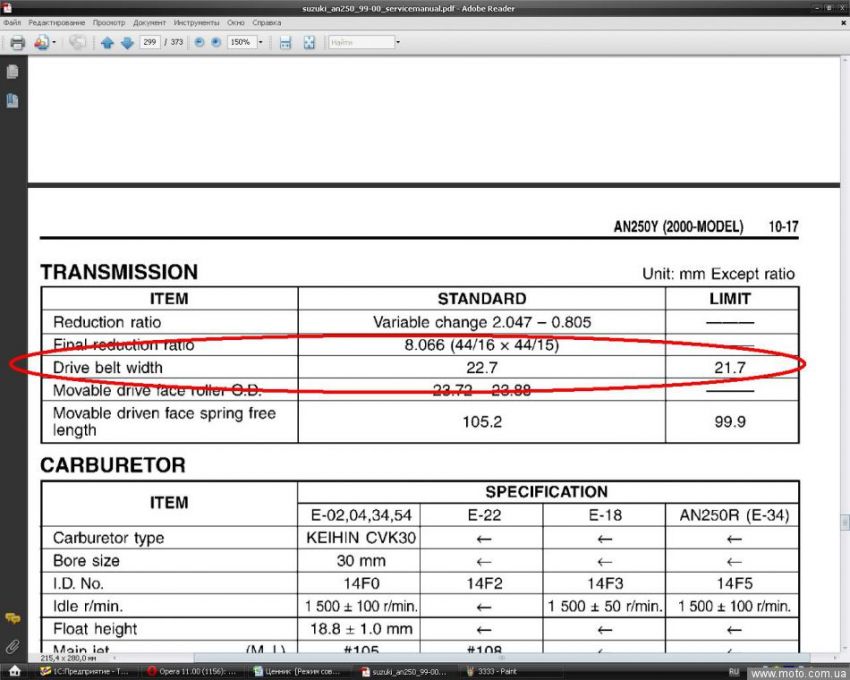Open the Инструменты menu
Viewport: 850px width, 680px height.
[196, 23]
